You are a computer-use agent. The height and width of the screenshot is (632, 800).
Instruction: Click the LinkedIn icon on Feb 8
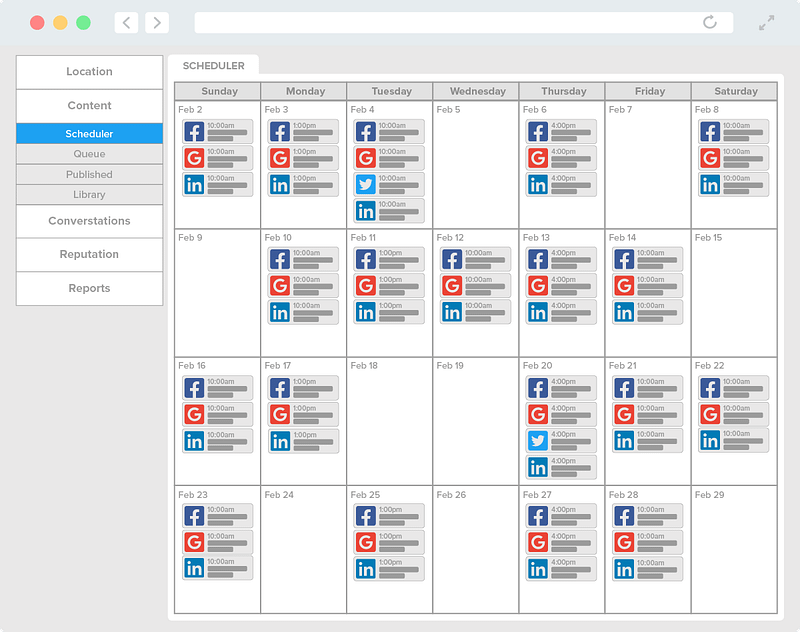[710, 184]
